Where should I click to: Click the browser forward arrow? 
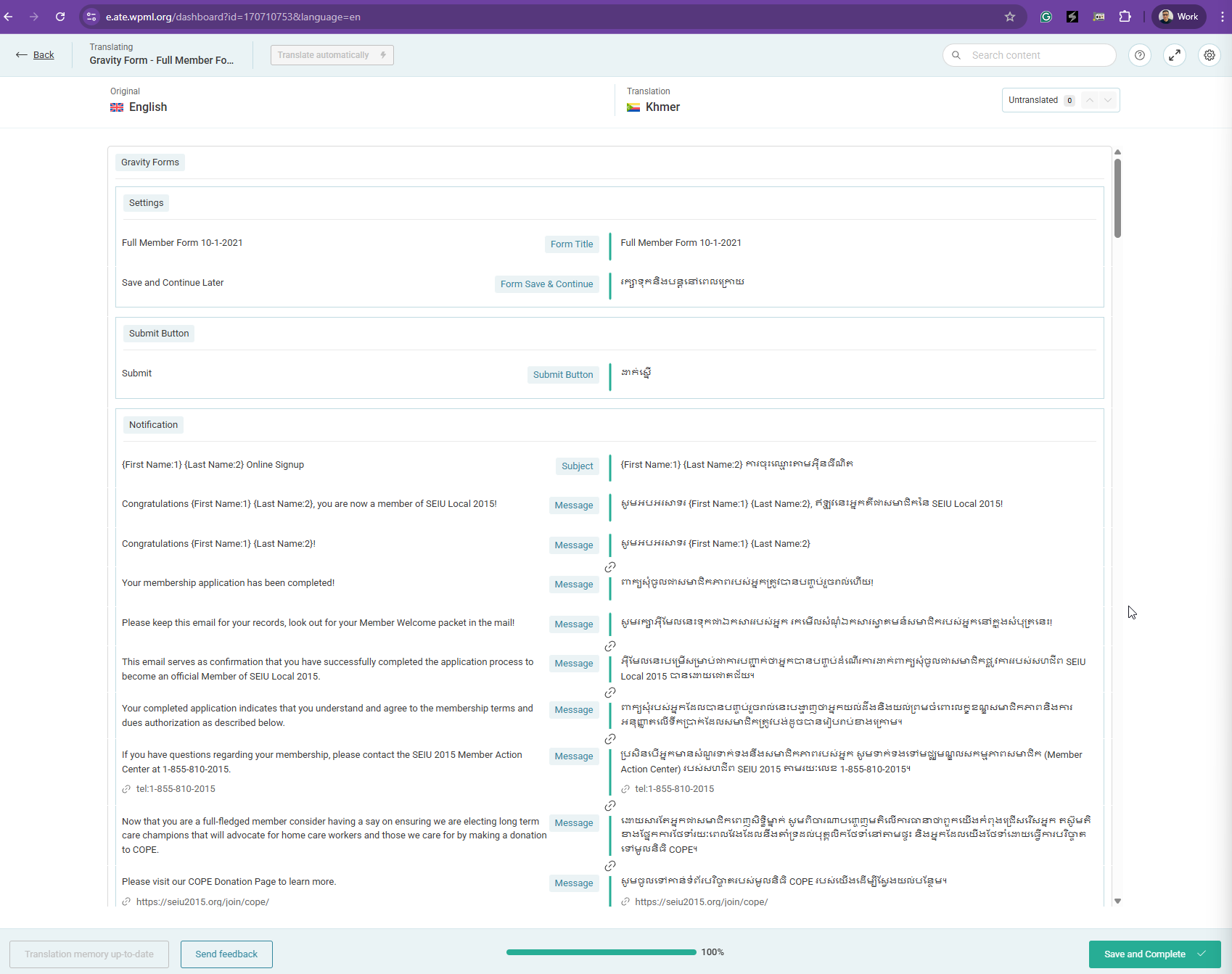[x=34, y=17]
